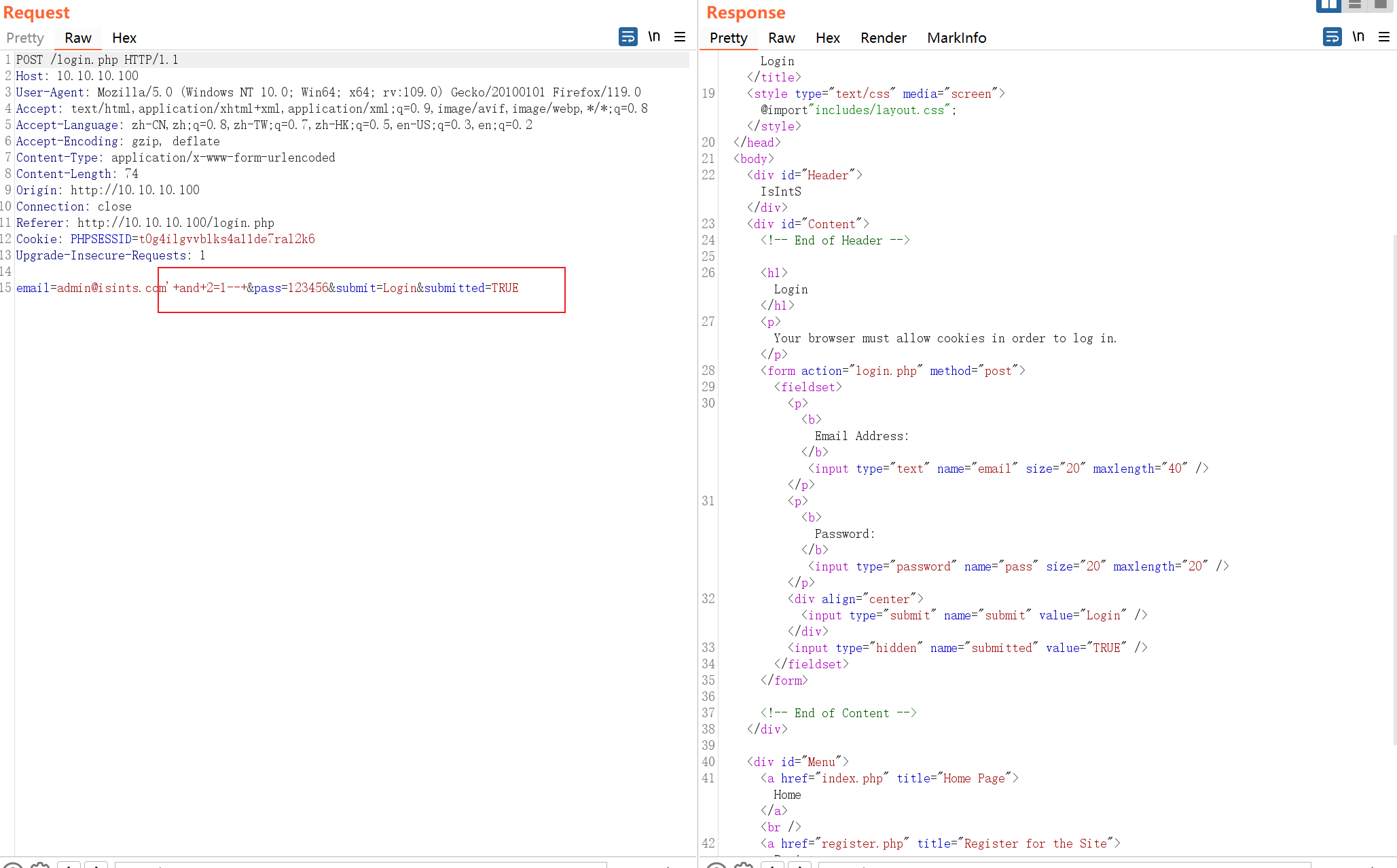This screenshot has height=868, width=1397.
Task: Click the \n icon in Response pane
Action: pos(1358,37)
